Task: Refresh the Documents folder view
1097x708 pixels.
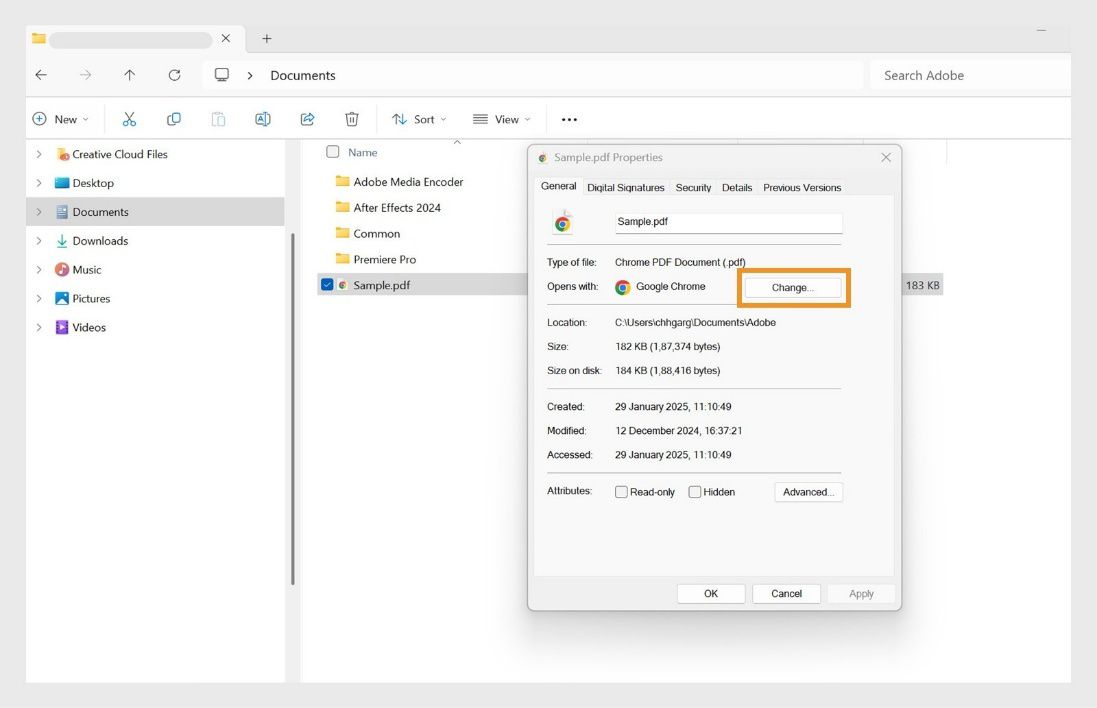Action: (x=174, y=74)
